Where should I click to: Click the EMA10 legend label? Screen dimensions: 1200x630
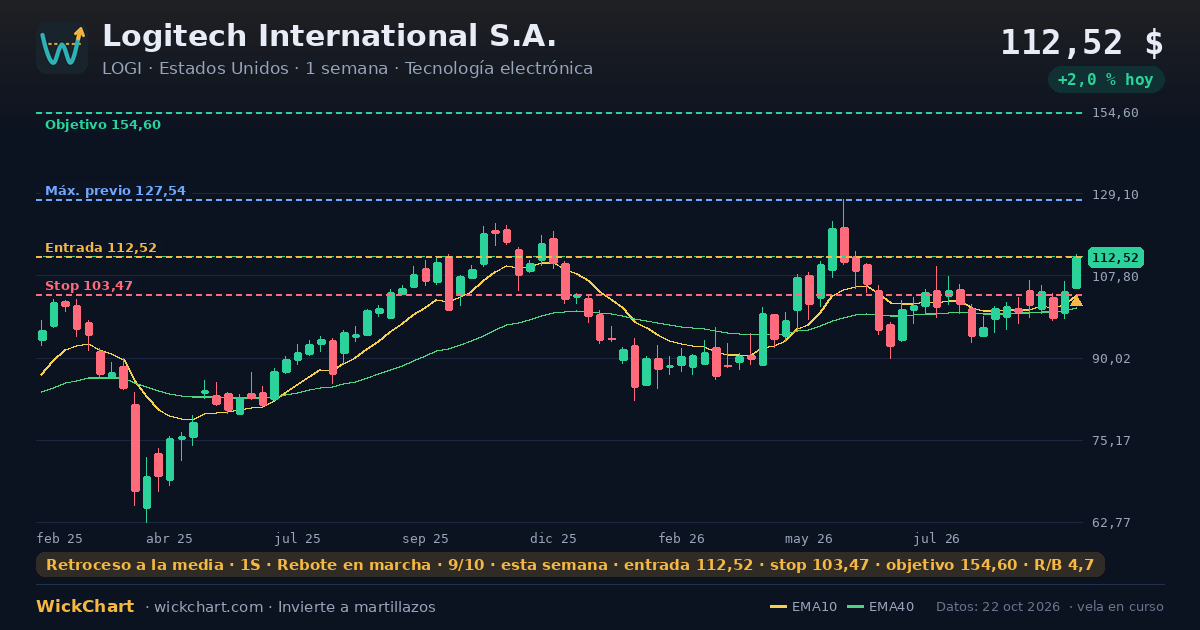pos(814,607)
